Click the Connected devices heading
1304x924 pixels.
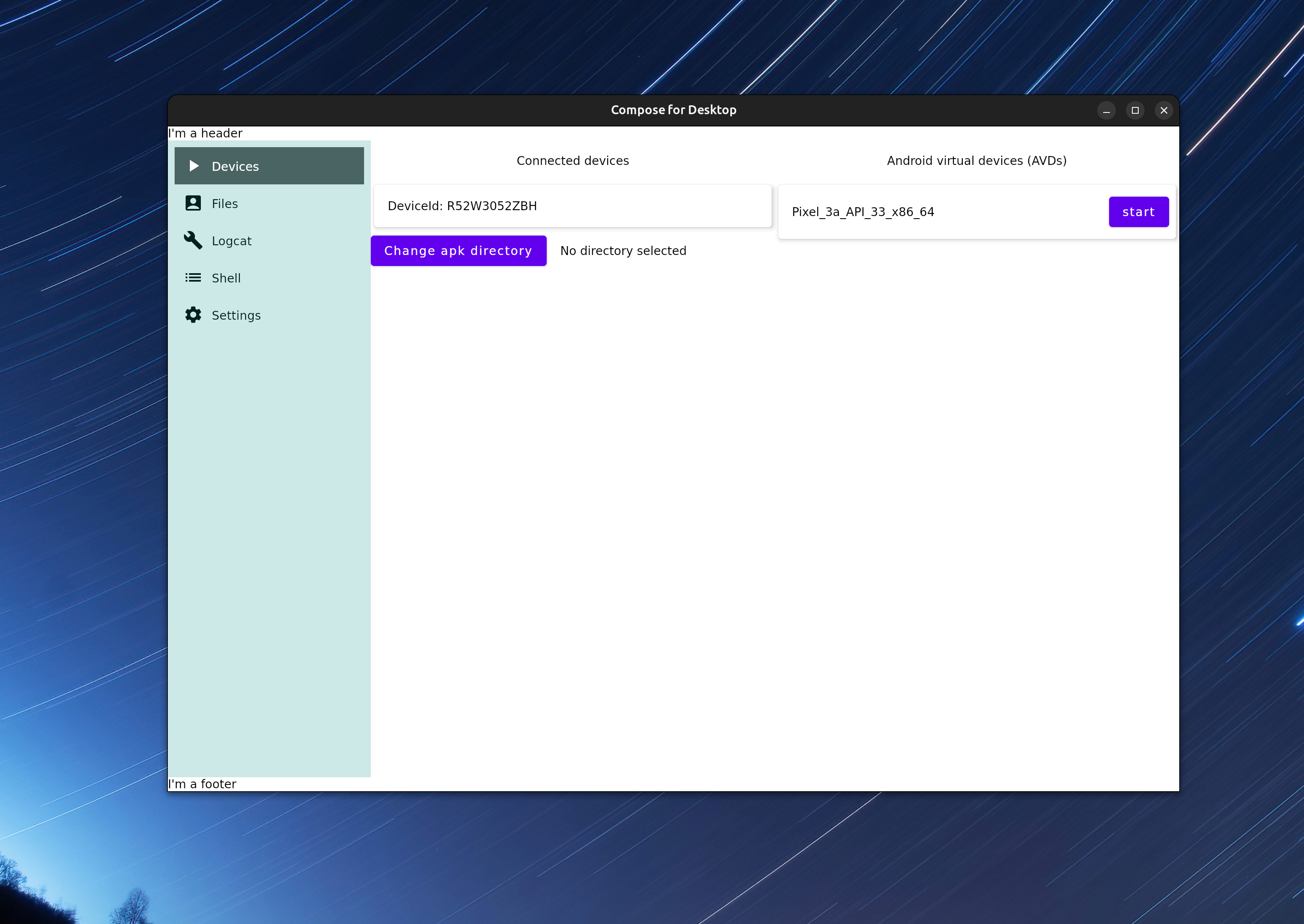[573, 160]
